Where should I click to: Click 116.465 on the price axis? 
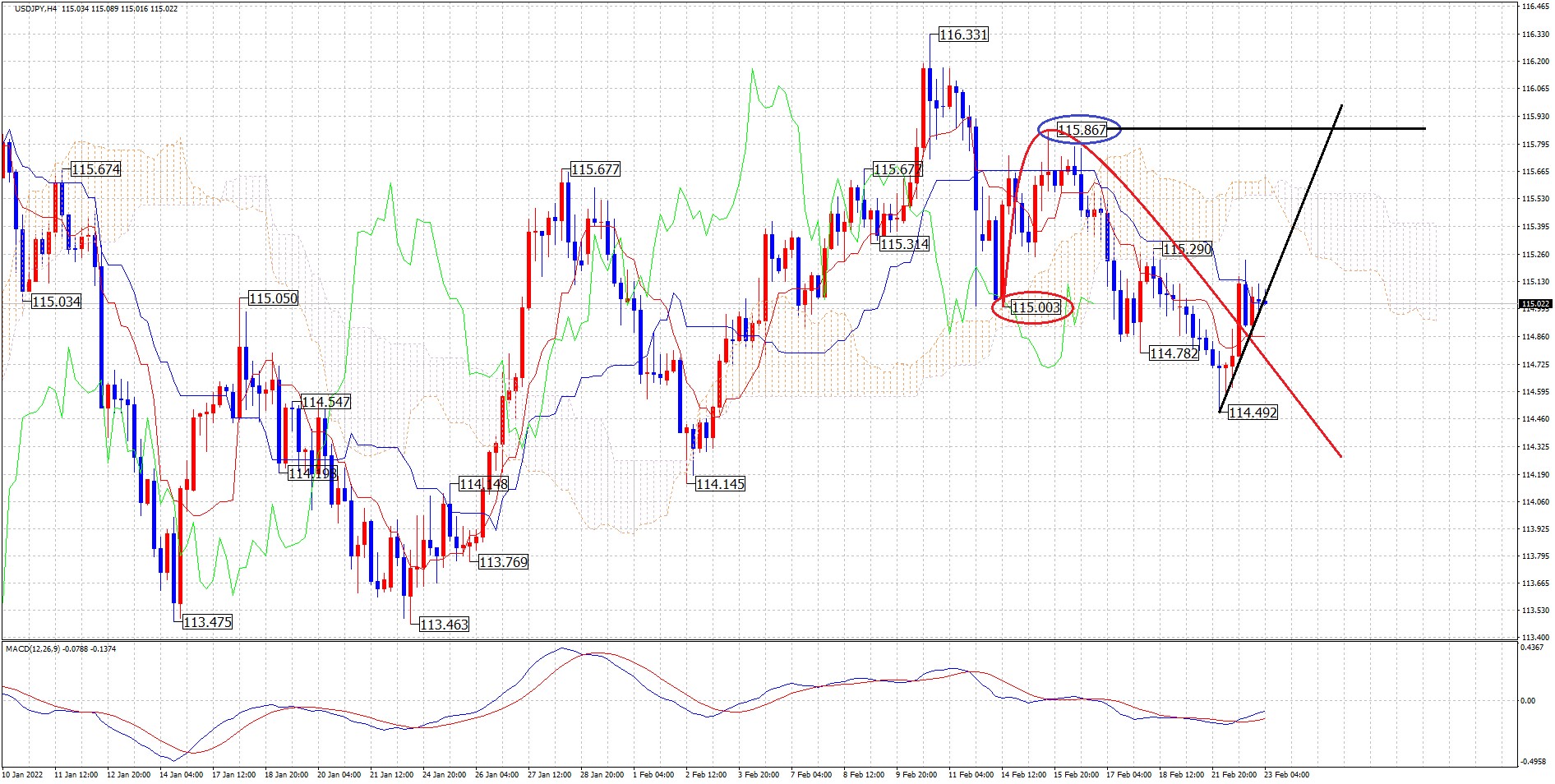(x=1535, y=7)
